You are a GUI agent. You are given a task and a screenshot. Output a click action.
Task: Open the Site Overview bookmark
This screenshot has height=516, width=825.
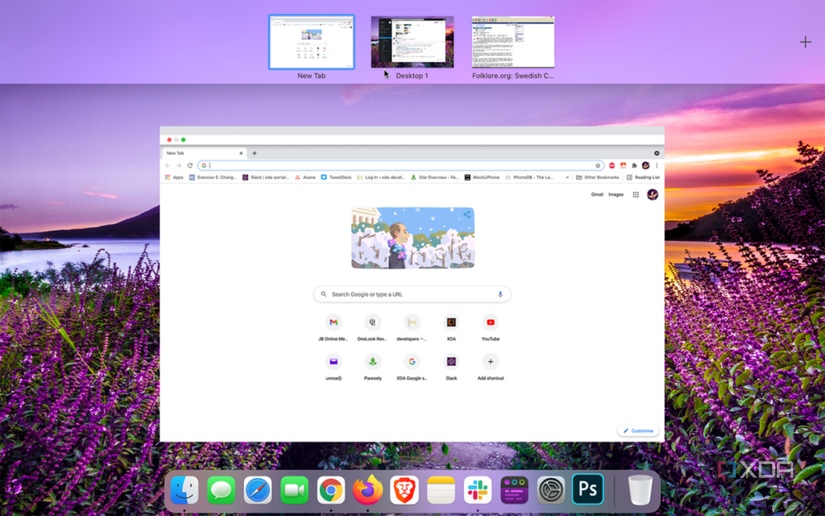[435, 177]
